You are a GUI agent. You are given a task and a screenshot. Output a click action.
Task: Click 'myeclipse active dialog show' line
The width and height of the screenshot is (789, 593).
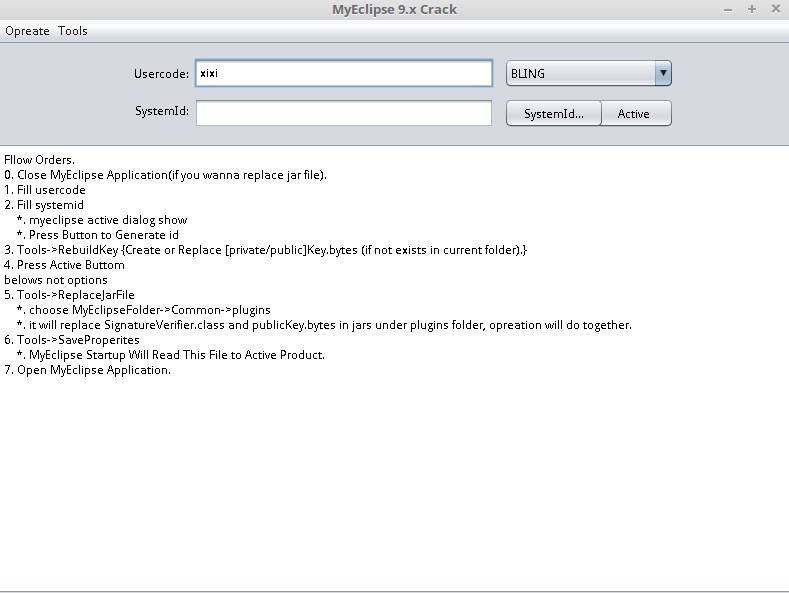(x=102, y=220)
